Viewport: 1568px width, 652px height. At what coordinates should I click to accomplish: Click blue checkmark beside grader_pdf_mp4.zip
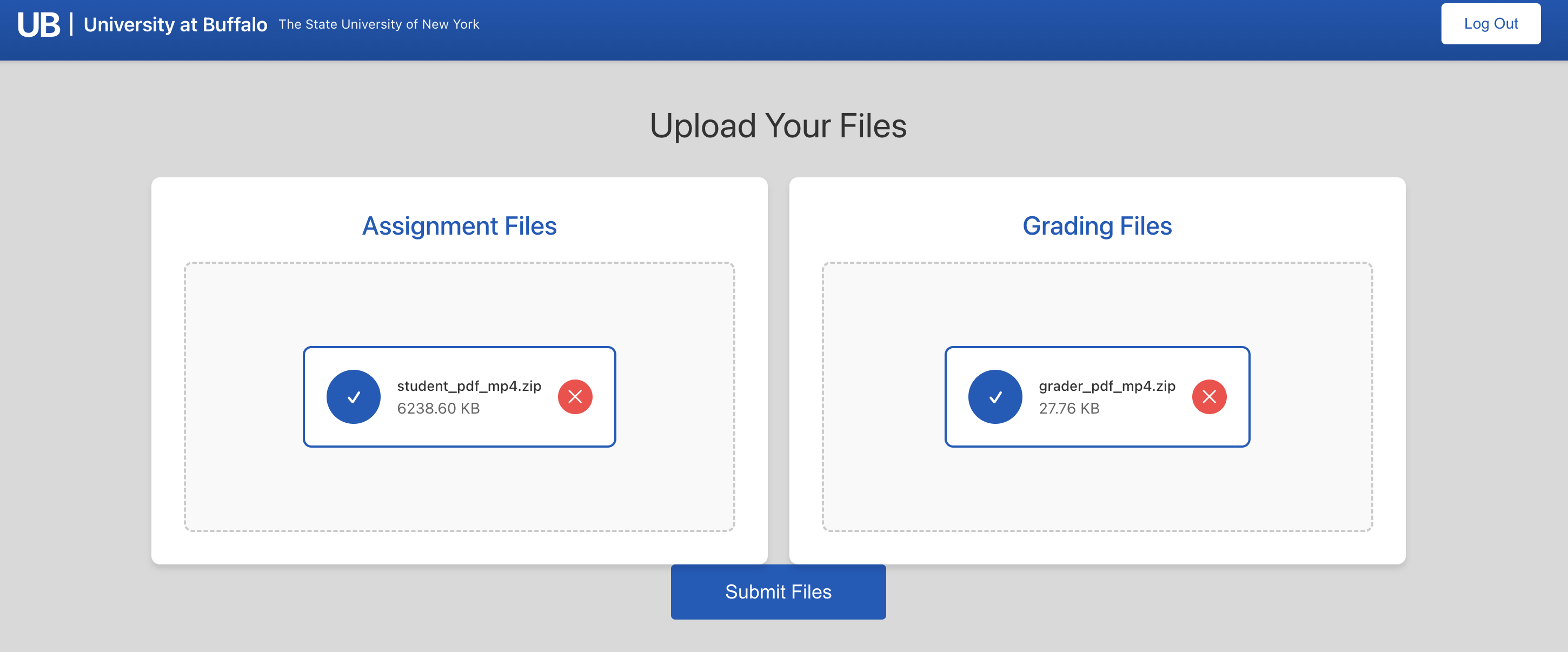point(995,397)
